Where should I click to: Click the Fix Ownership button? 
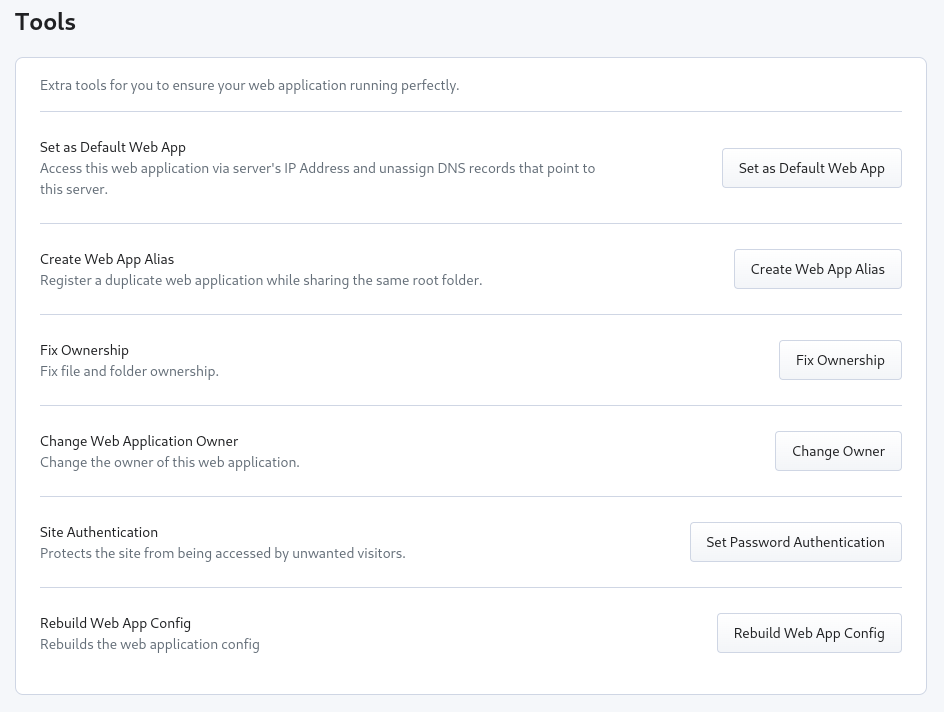coord(839,360)
